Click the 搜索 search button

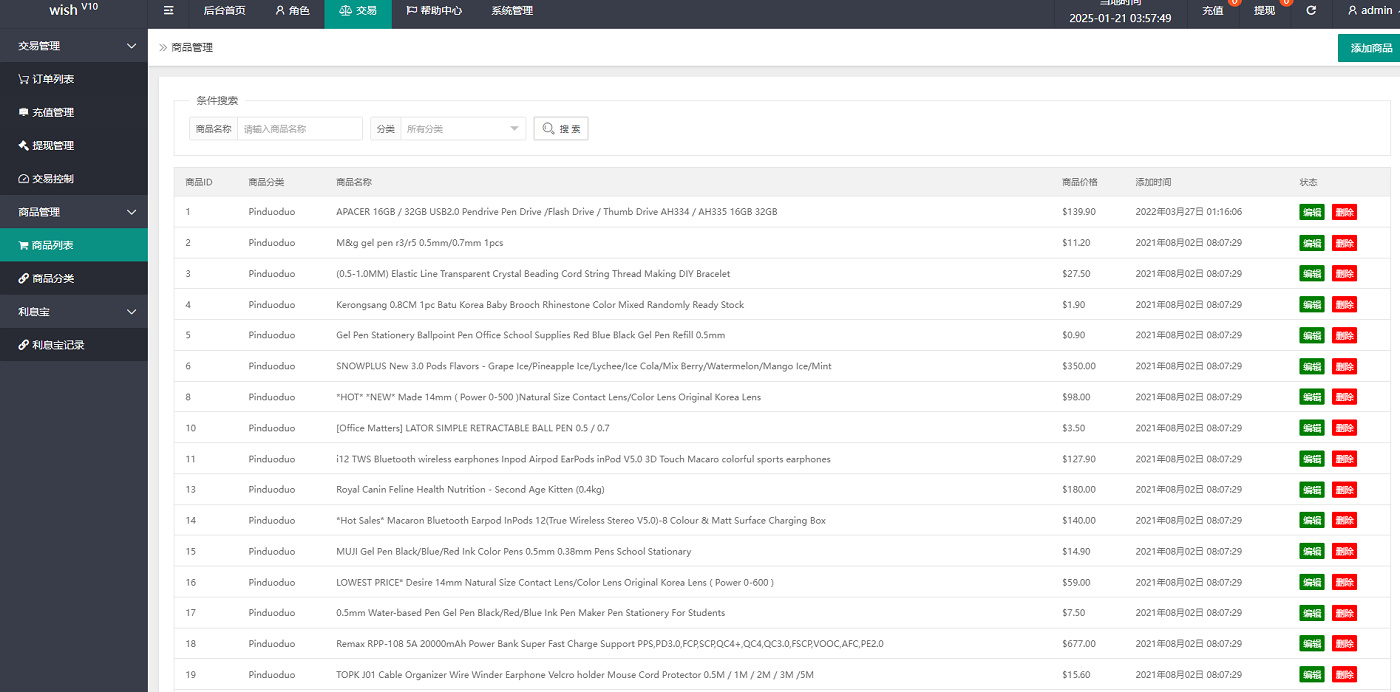pos(561,129)
